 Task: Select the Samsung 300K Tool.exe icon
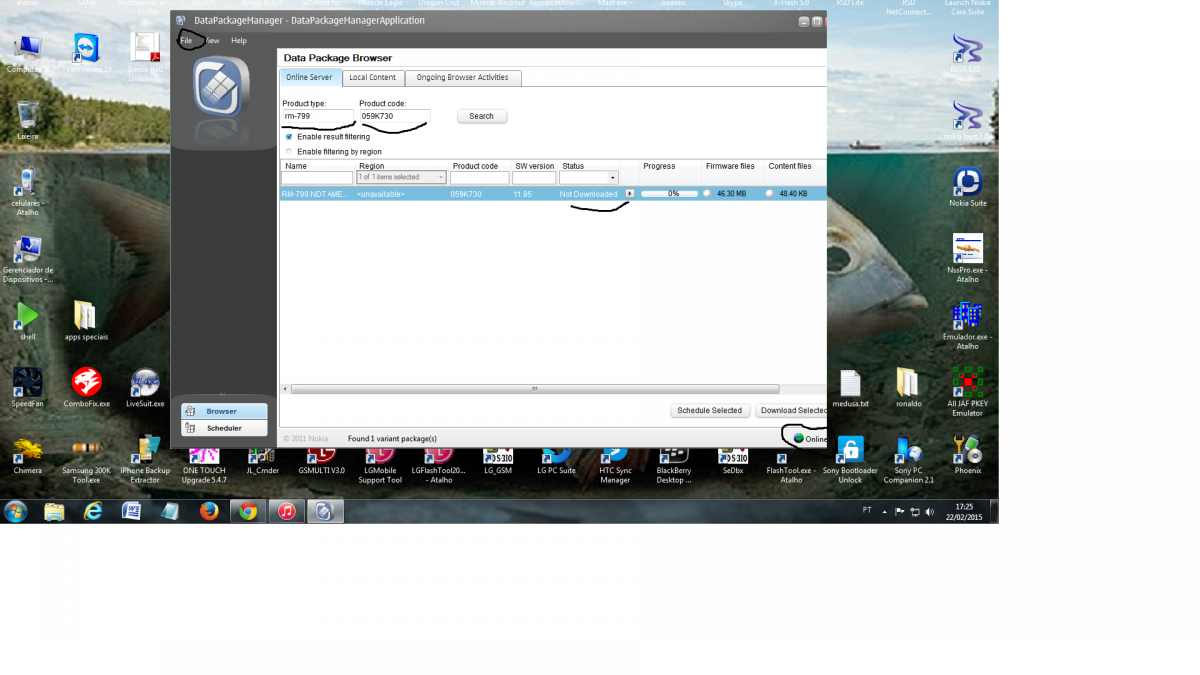pos(87,460)
